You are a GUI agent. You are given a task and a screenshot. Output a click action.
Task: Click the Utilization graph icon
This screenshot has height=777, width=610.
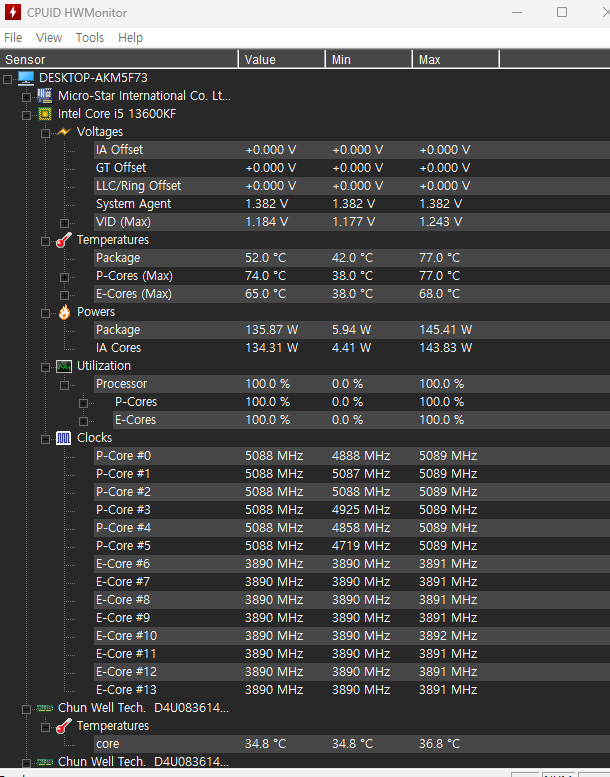click(64, 366)
